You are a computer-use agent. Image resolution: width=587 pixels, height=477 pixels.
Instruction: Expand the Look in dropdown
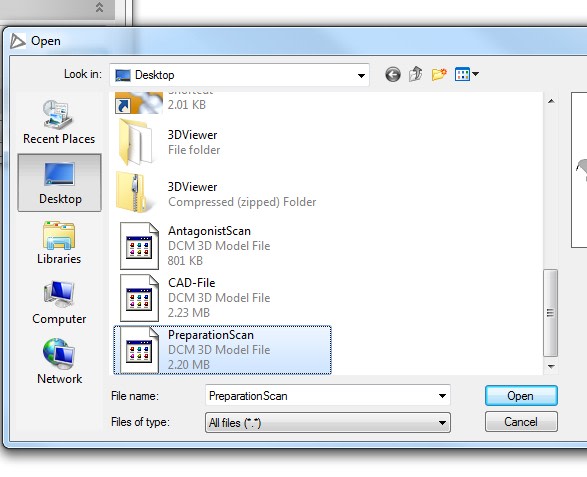361,75
